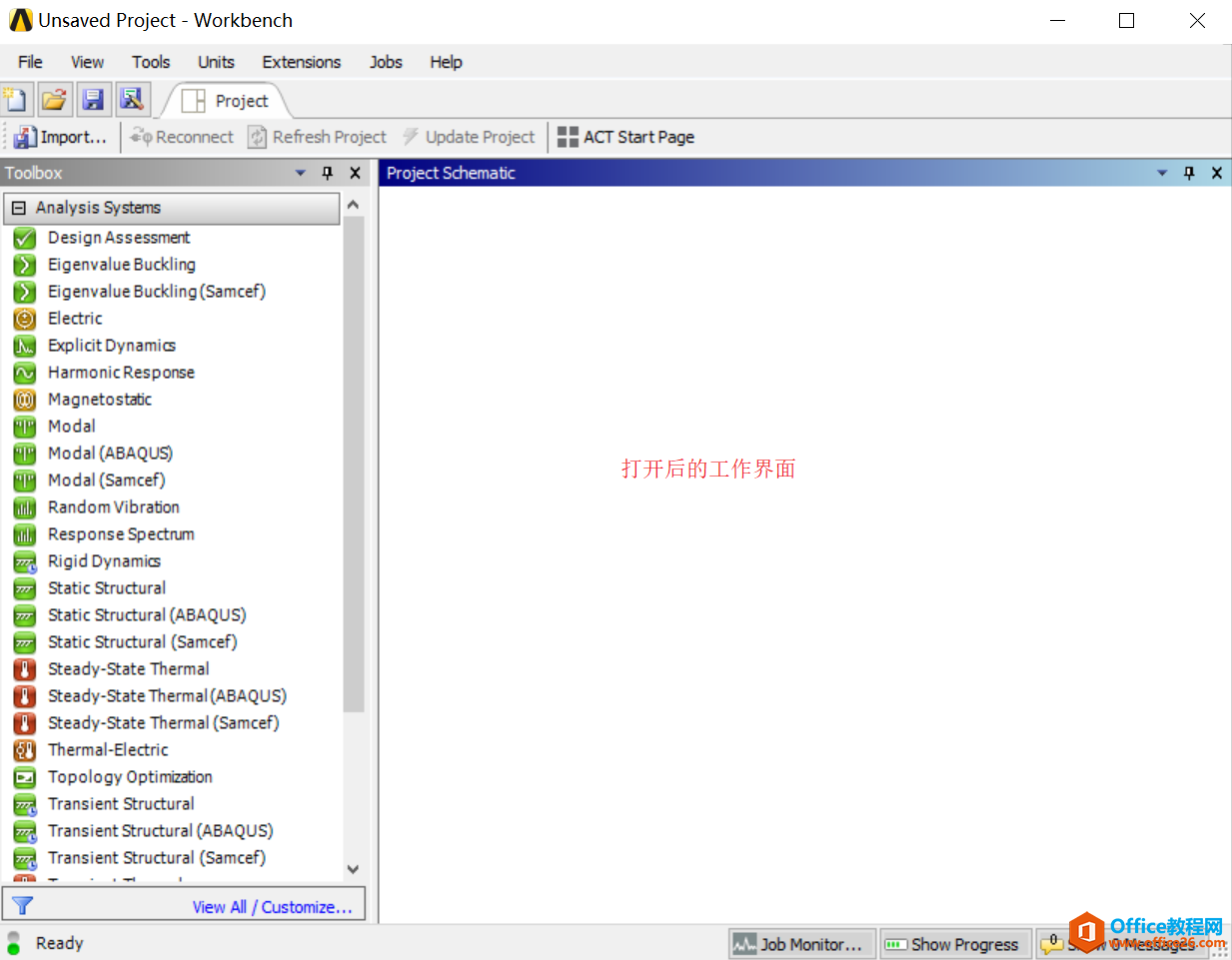1232x960 pixels.
Task: Select the Steady-State Thermal system icon
Action: pos(25,669)
